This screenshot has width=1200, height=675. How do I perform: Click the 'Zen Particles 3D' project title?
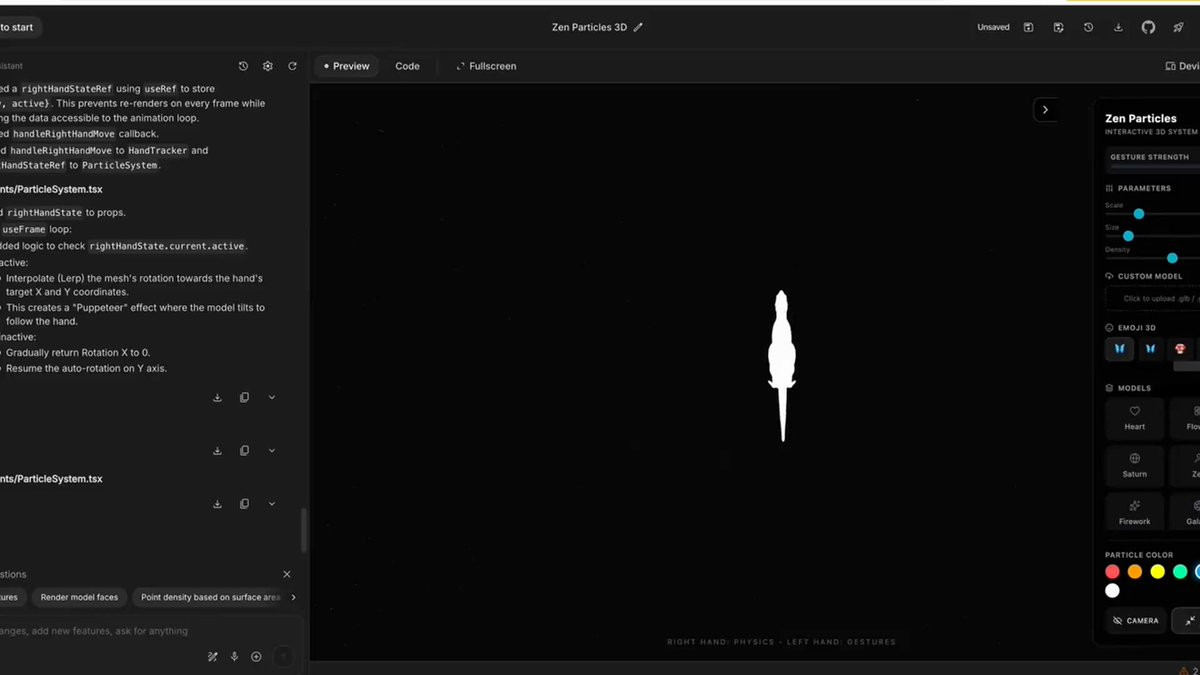point(589,27)
